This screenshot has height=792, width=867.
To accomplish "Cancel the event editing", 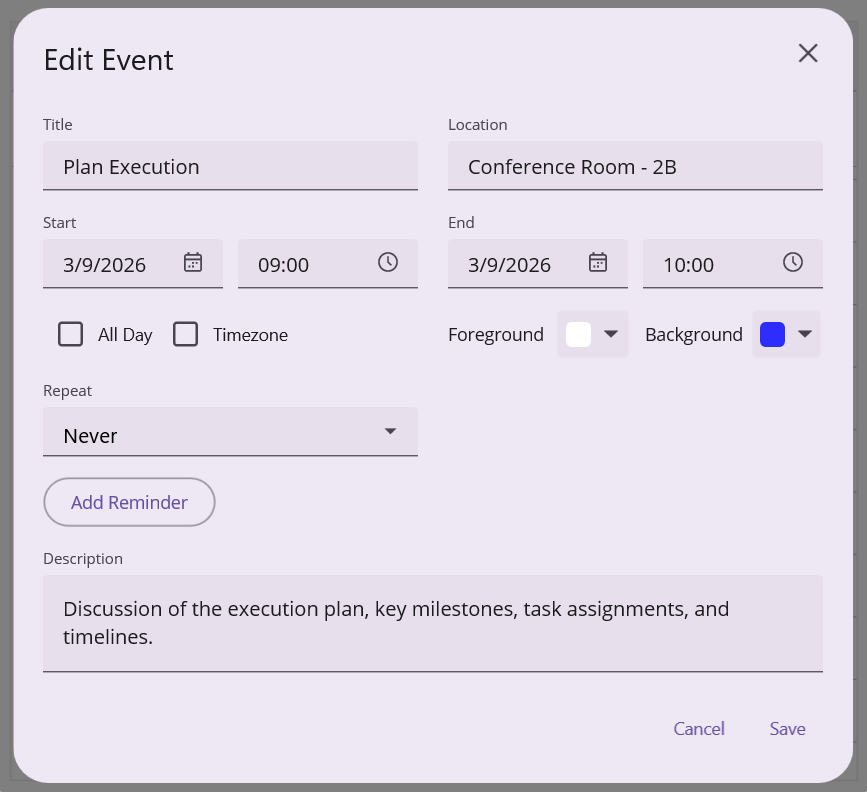I will 699,728.
